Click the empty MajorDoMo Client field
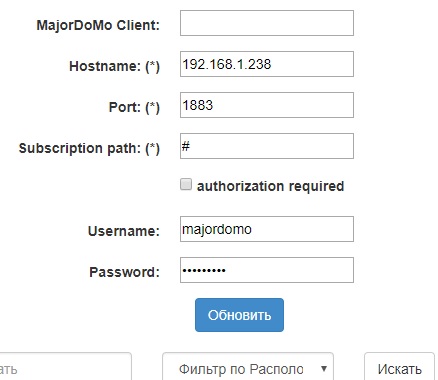This screenshot has height=380, width=438. point(267,23)
